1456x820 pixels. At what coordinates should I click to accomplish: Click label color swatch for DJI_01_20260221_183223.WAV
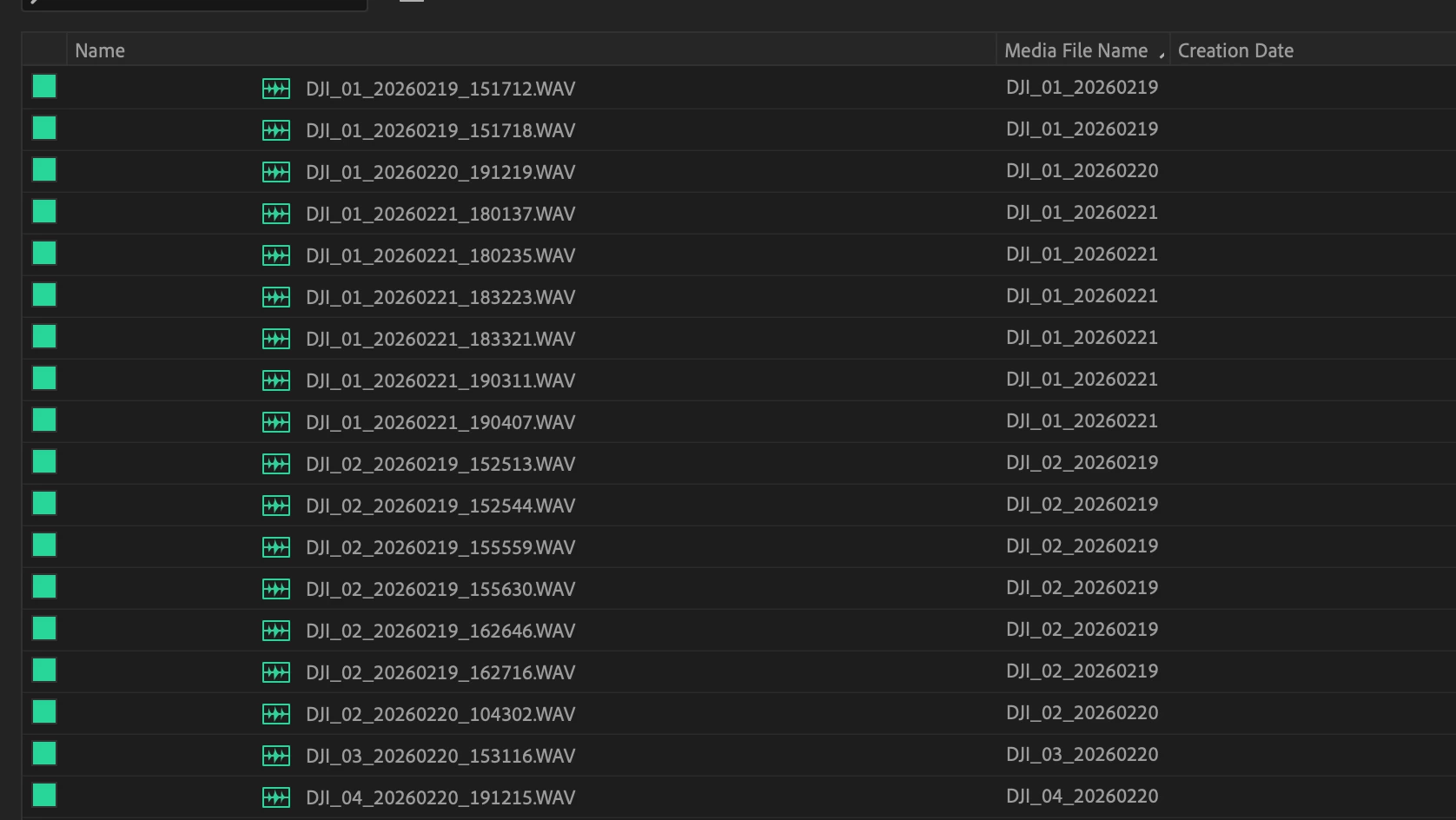tap(44, 294)
